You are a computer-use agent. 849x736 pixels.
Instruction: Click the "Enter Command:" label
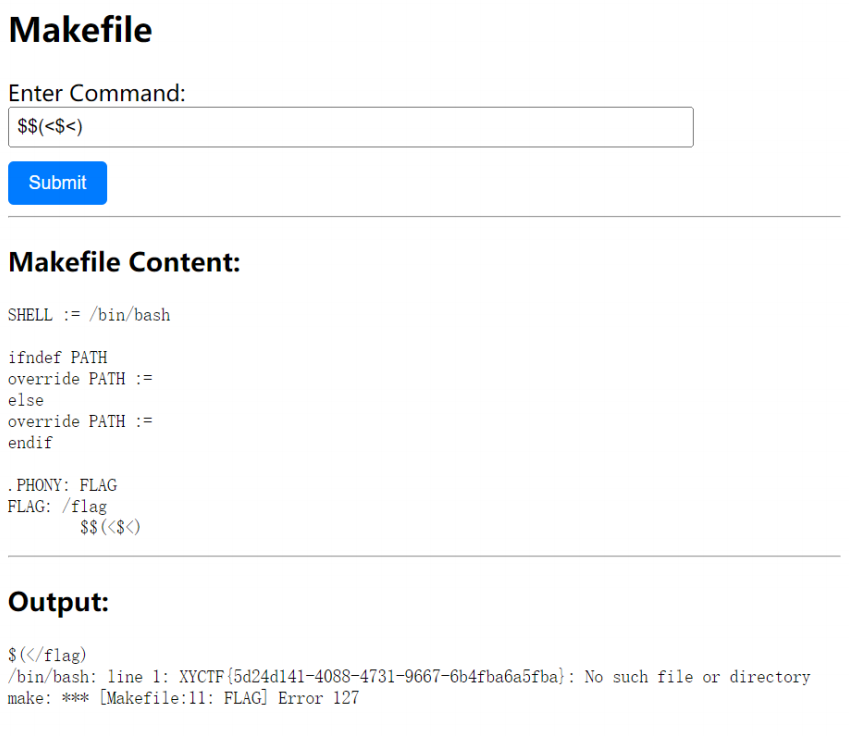97,93
